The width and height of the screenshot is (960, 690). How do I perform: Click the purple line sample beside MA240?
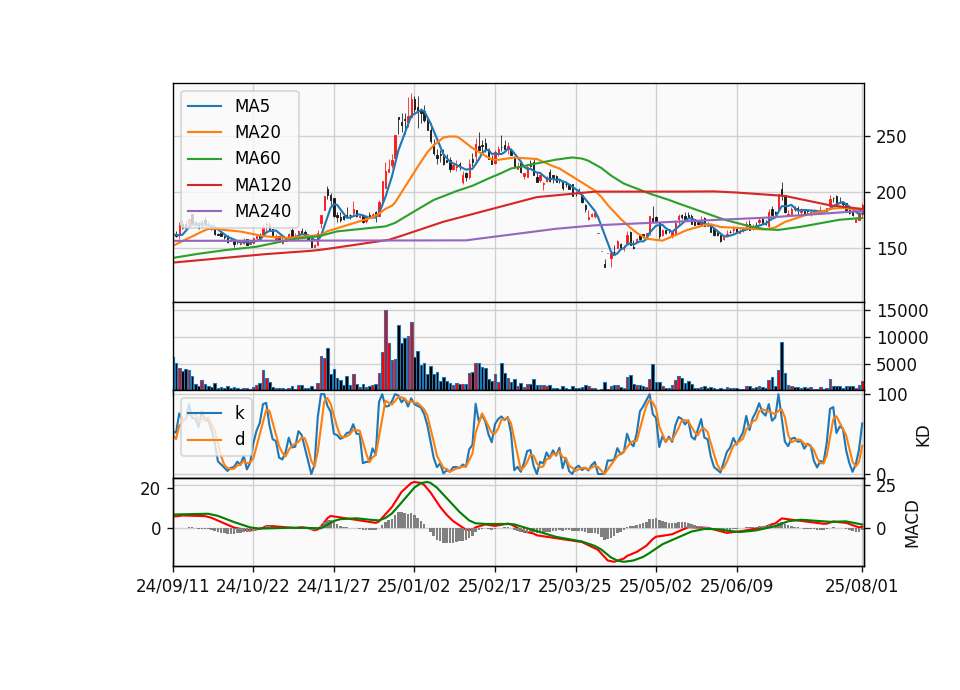pyautogui.click(x=204, y=211)
